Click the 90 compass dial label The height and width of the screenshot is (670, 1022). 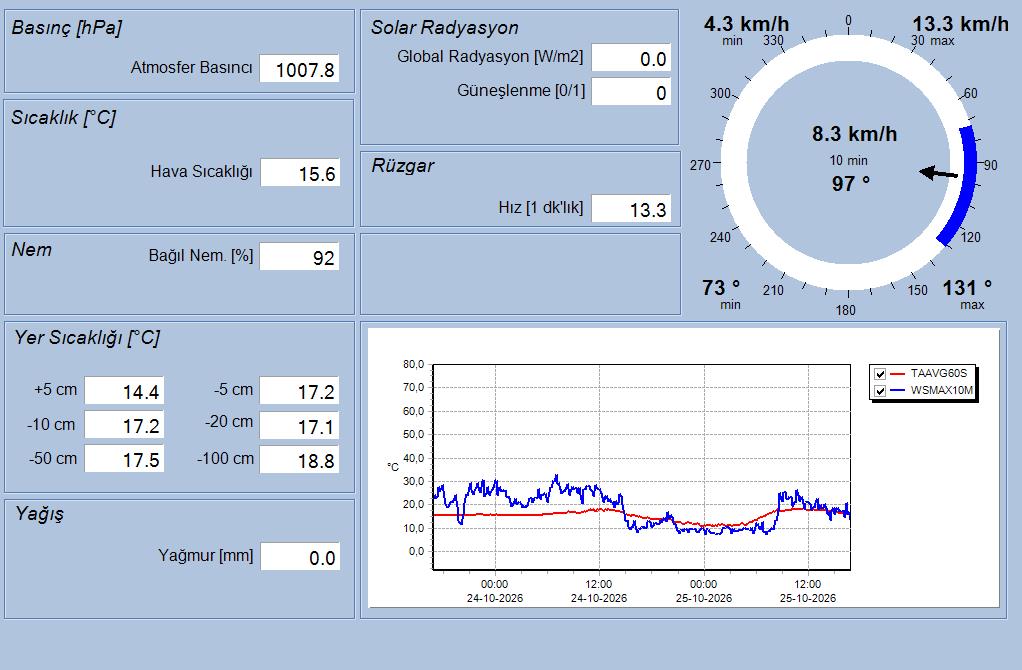pyautogui.click(x=991, y=166)
